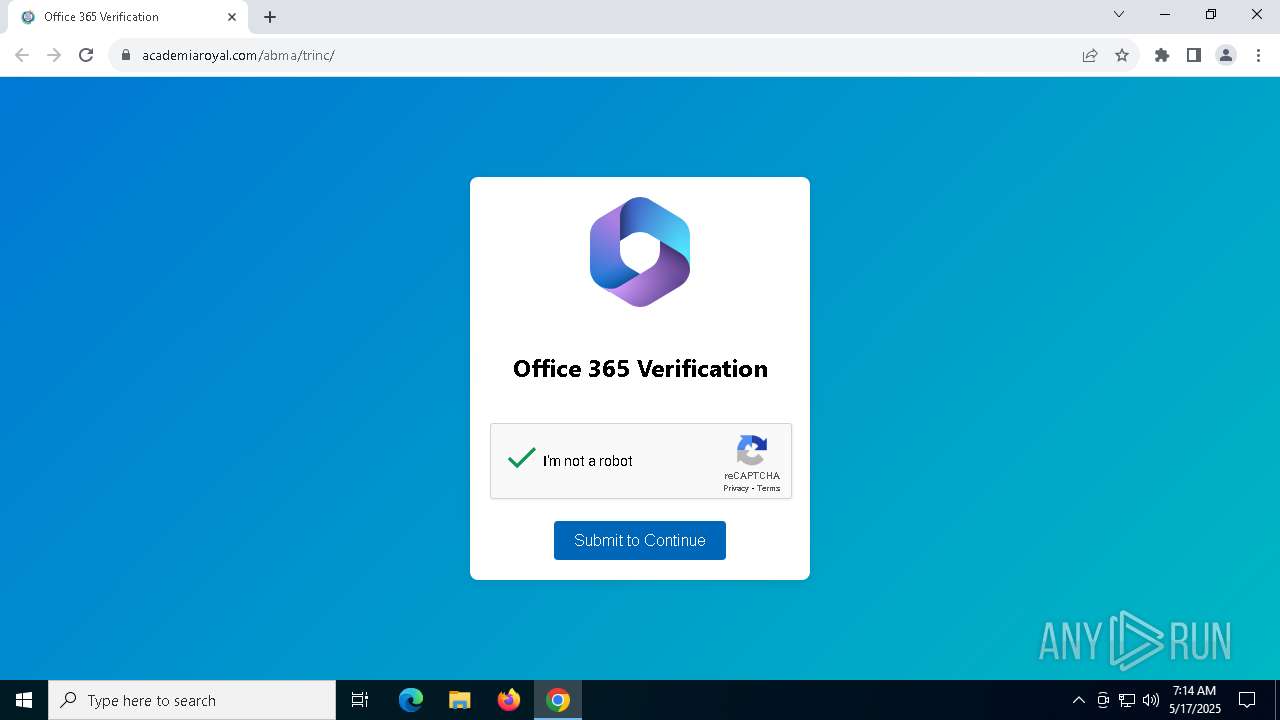Screen dimensions: 1280x720
Task: Open a new tab with plus button
Action: click(x=270, y=17)
